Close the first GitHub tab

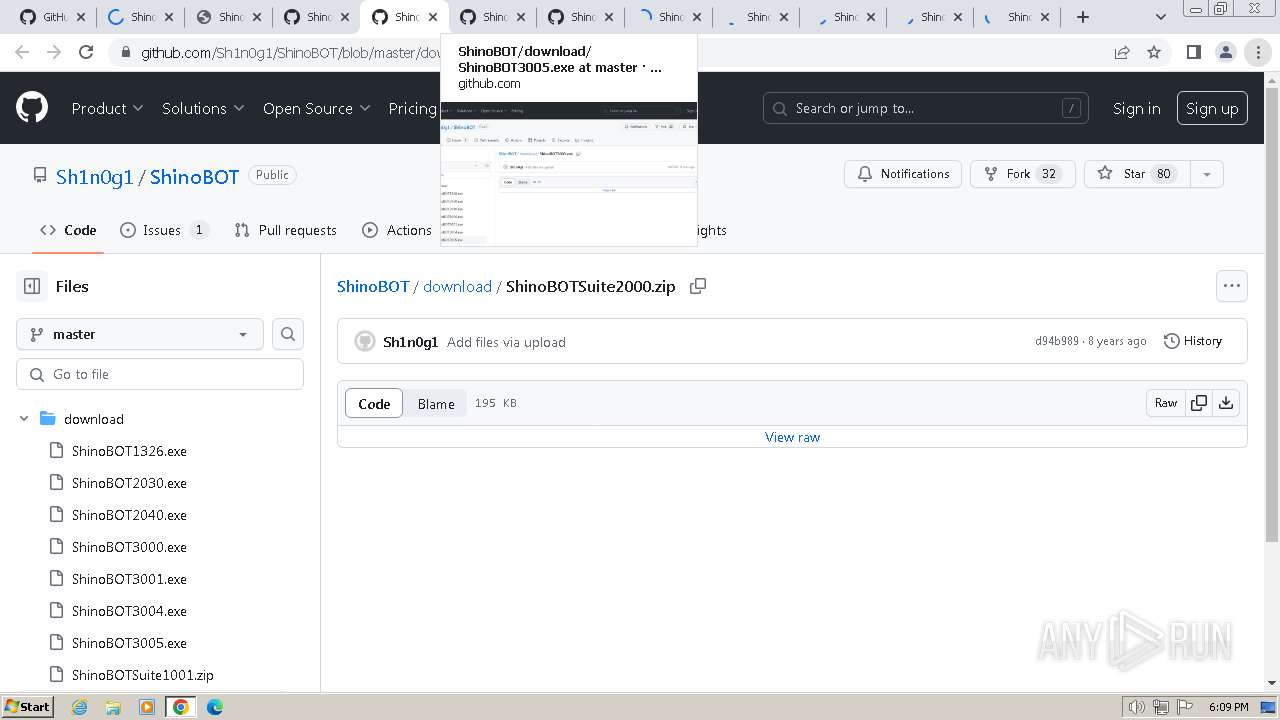[x=81, y=17]
